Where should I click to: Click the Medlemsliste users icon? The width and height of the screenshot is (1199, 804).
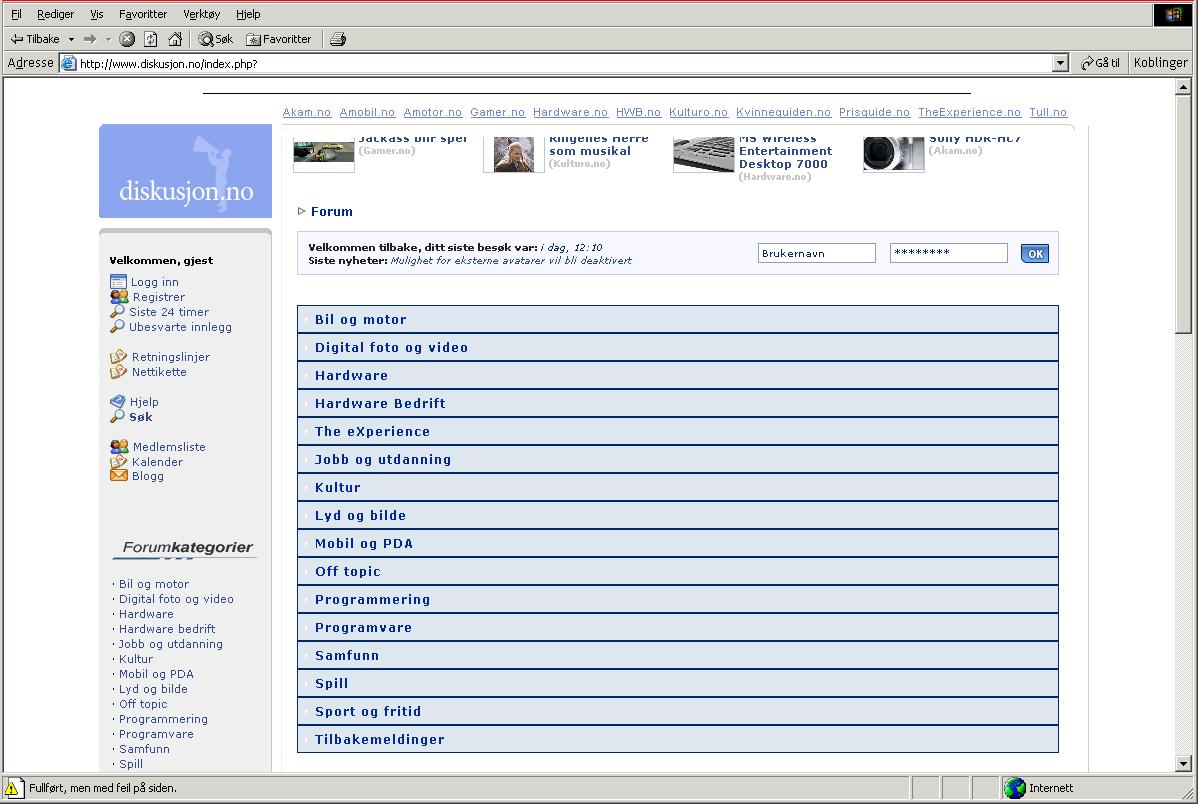pyautogui.click(x=119, y=447)
